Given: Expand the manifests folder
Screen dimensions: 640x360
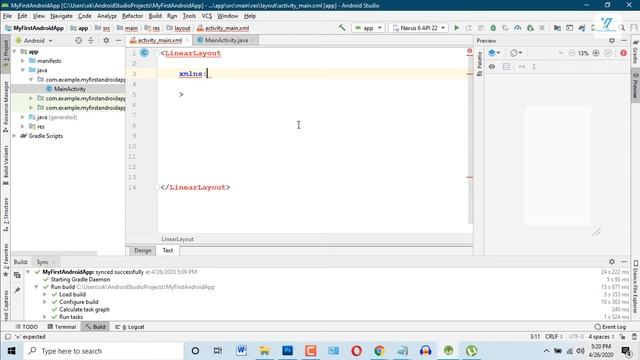Looking at the screenshot, I should pyautogui.click(x=23, y=61).
